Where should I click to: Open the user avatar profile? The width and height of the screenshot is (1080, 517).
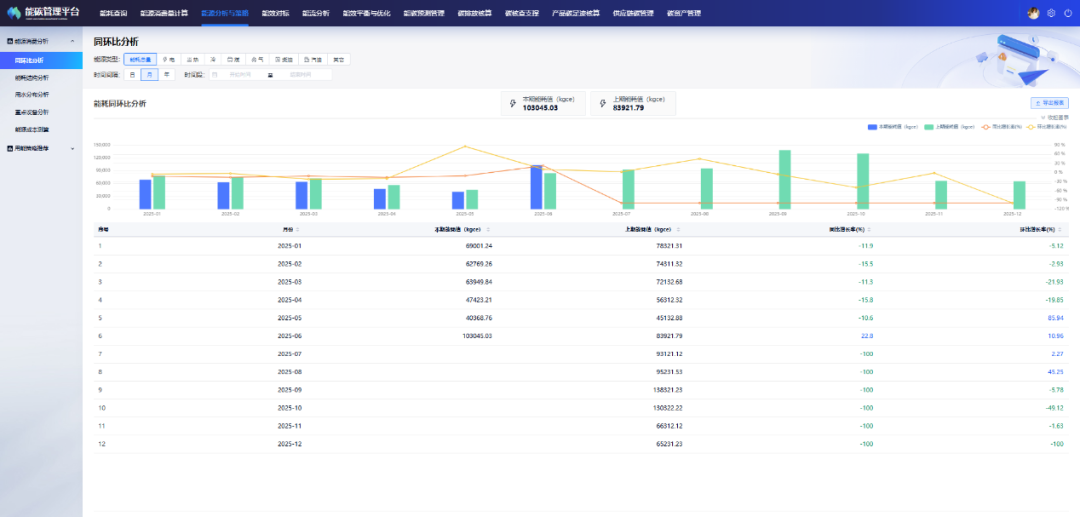(x=1034, y=13)
